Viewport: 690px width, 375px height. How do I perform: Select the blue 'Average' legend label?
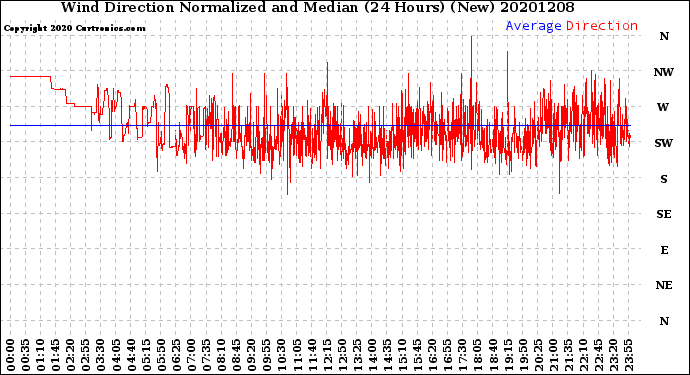click(x=533, y=26)
